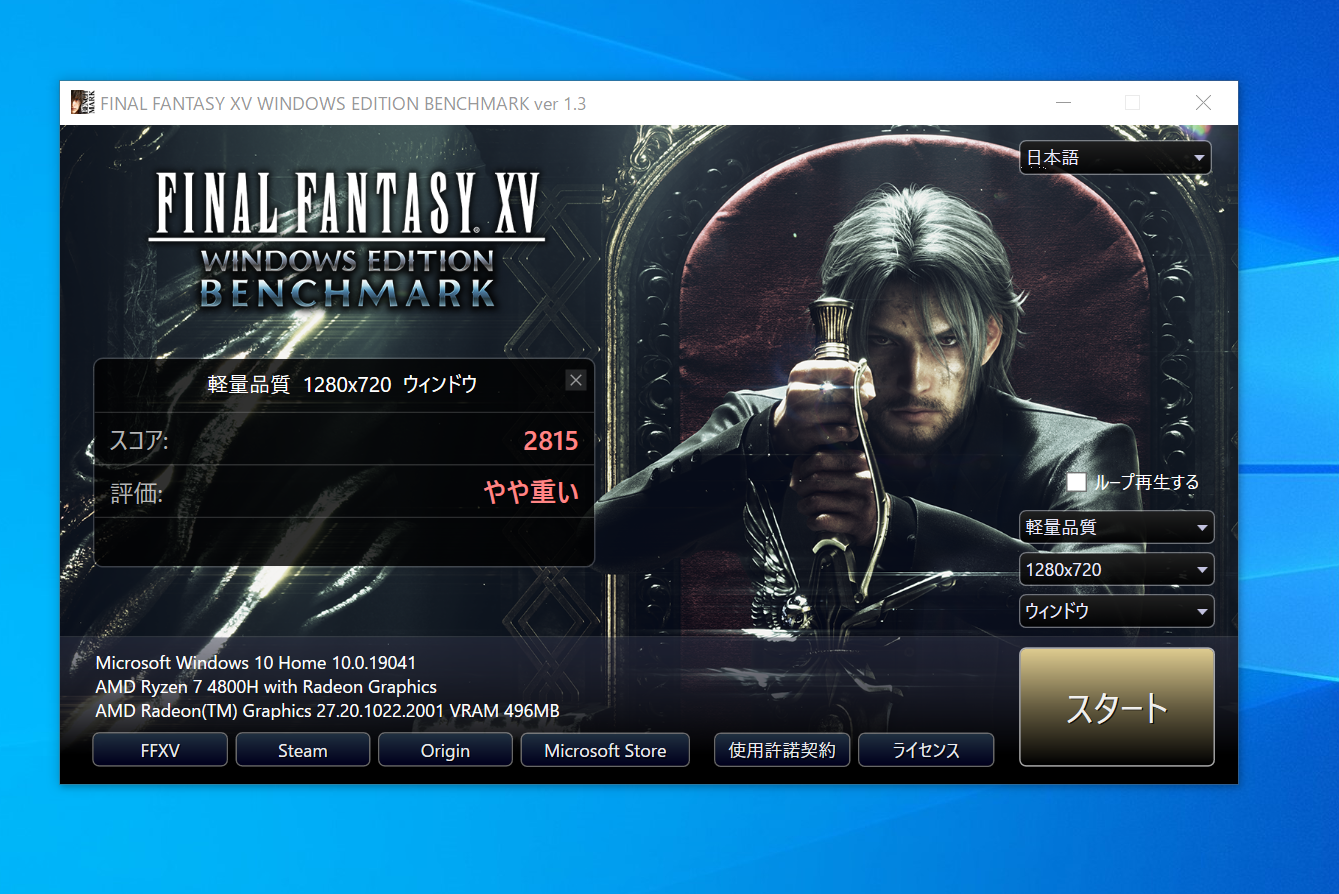
Task: Open the Microsoft Store button
Action: pos(605,750)
